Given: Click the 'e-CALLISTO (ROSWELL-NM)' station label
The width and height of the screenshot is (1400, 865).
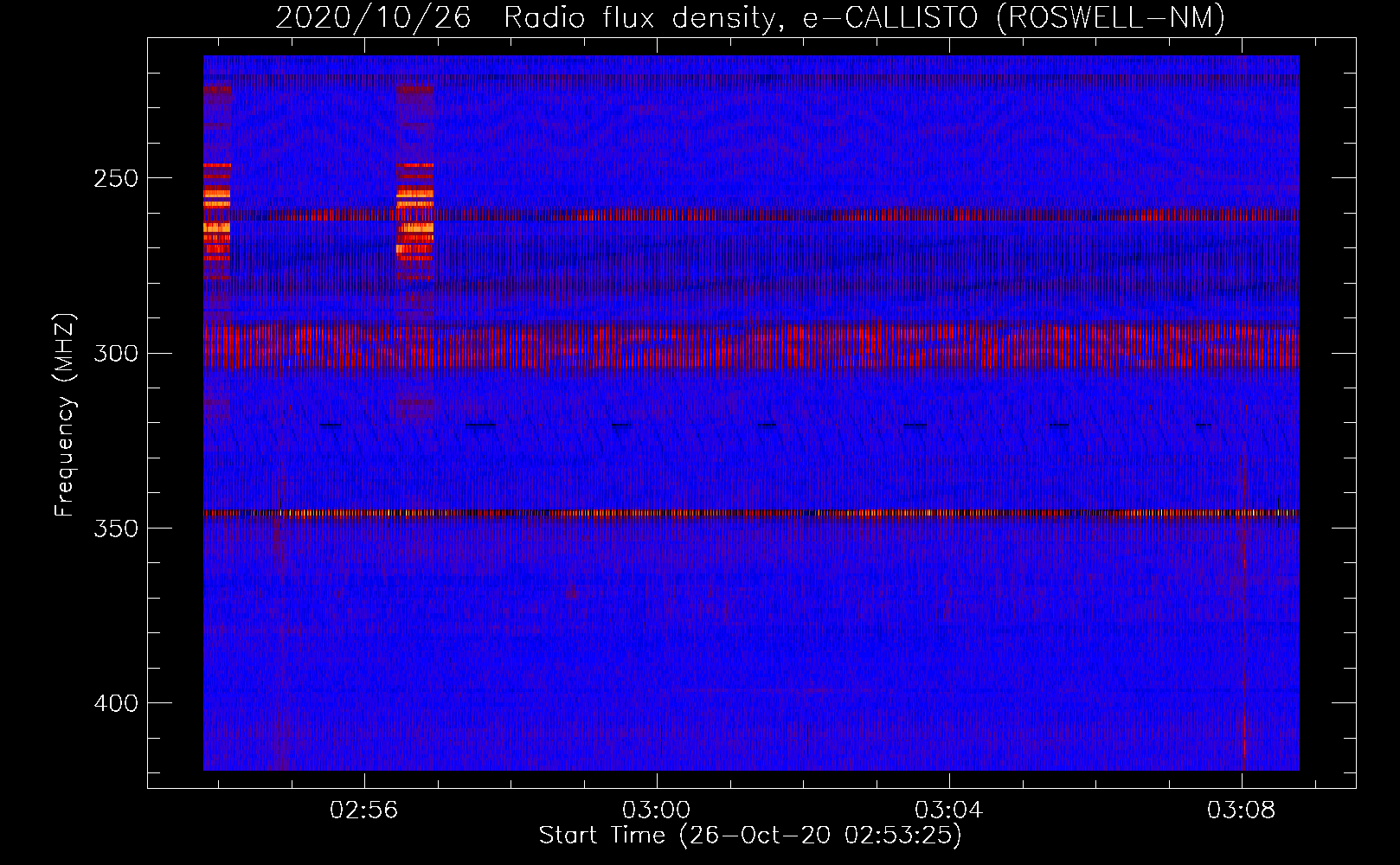Looking at the screenshot, I should click(x=1014, y=18).
